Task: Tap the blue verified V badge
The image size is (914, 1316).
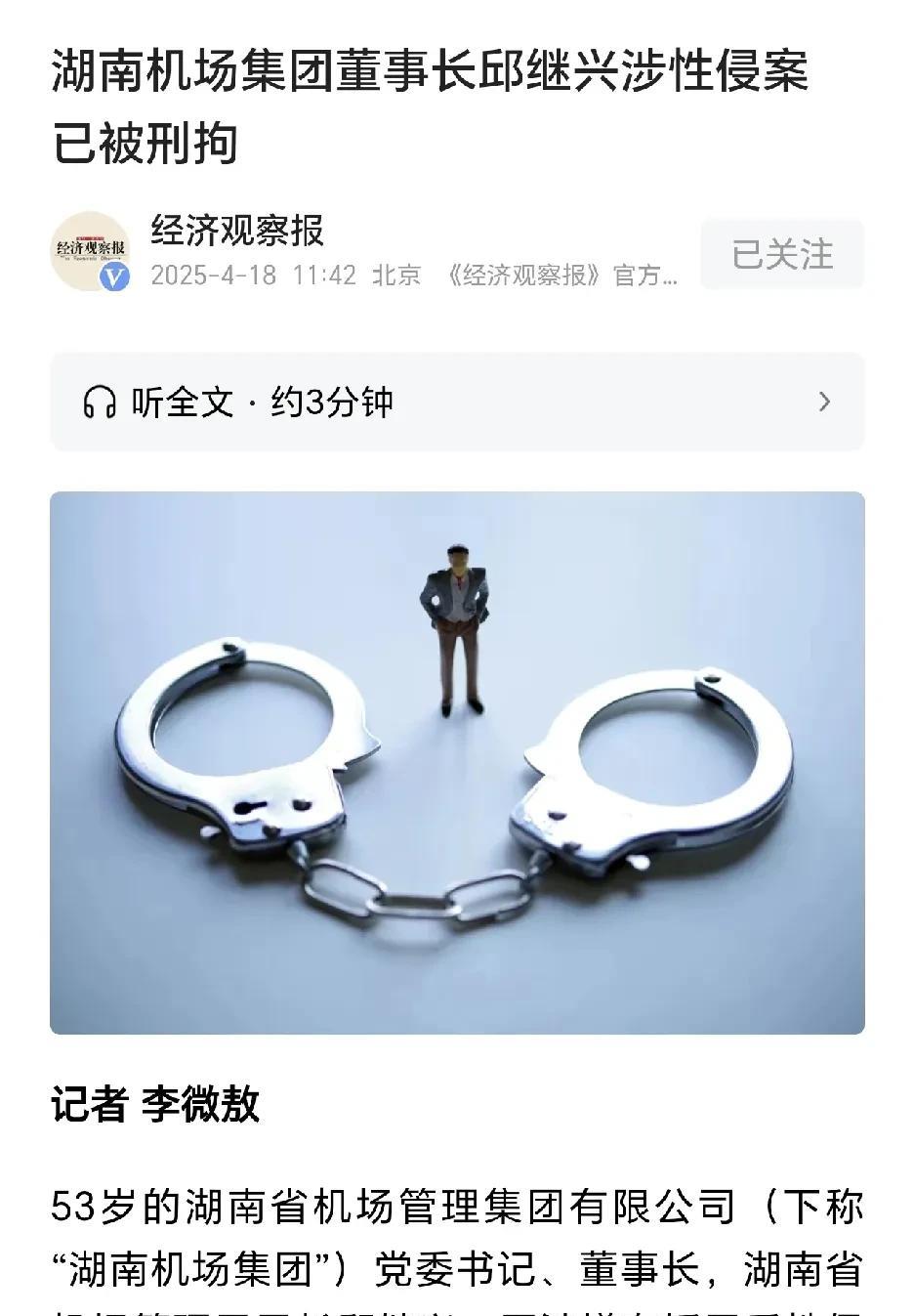Action: tap(115, 276)
